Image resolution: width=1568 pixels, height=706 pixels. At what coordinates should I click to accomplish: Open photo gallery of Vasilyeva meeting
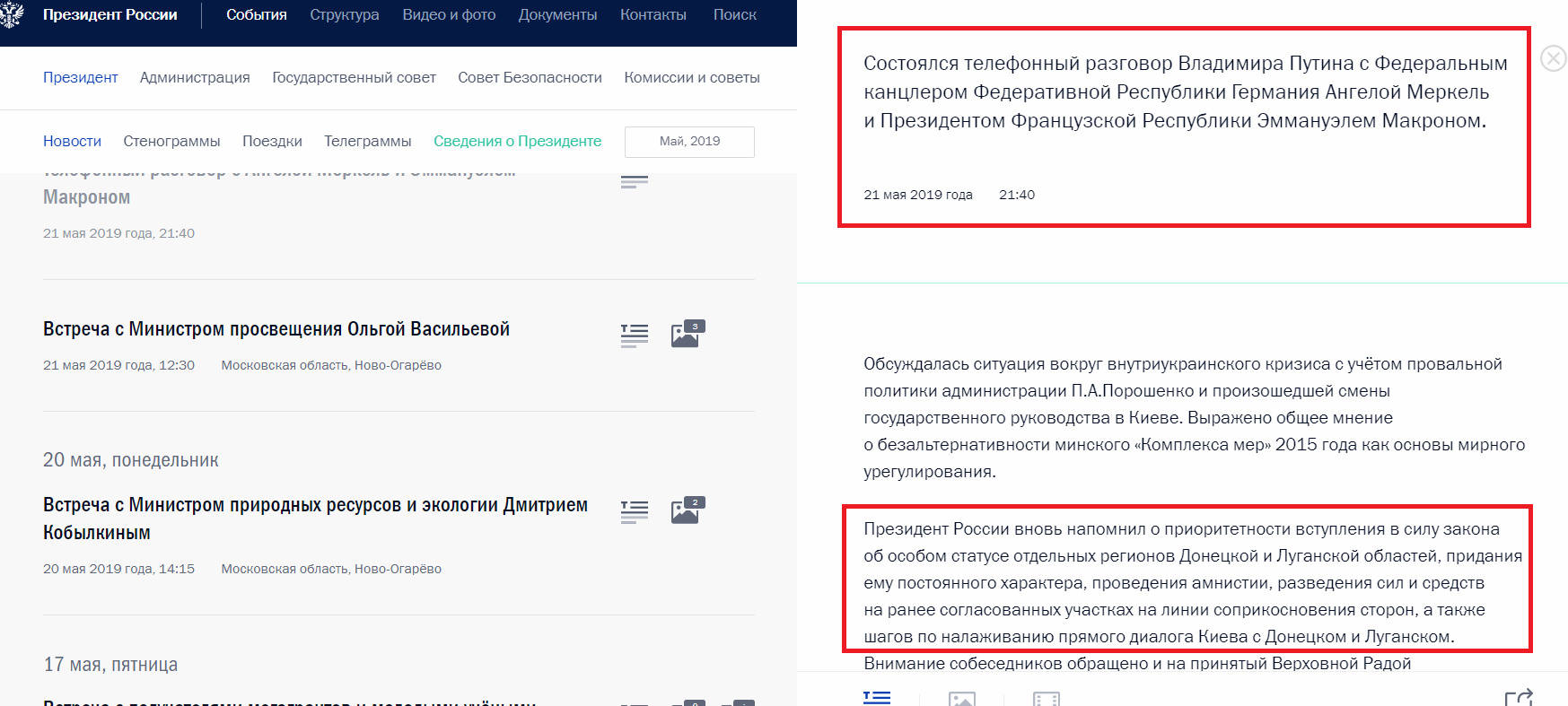tap(688, 334)
